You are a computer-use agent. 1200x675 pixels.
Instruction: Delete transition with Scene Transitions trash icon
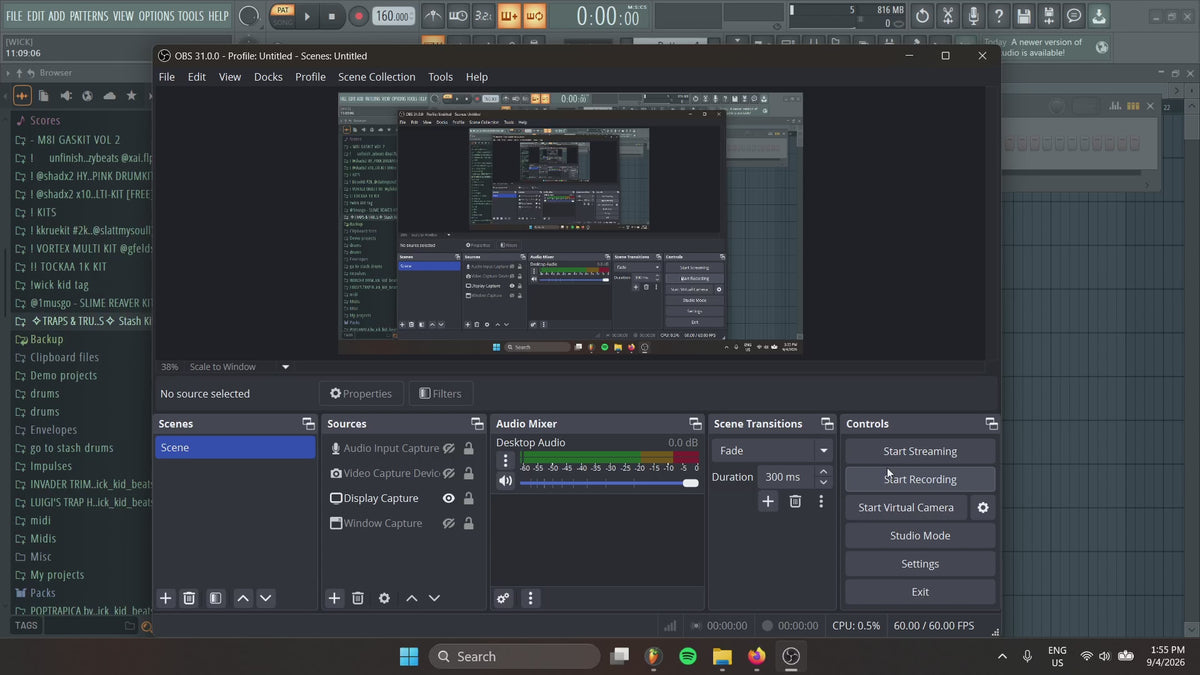(795, 501)
